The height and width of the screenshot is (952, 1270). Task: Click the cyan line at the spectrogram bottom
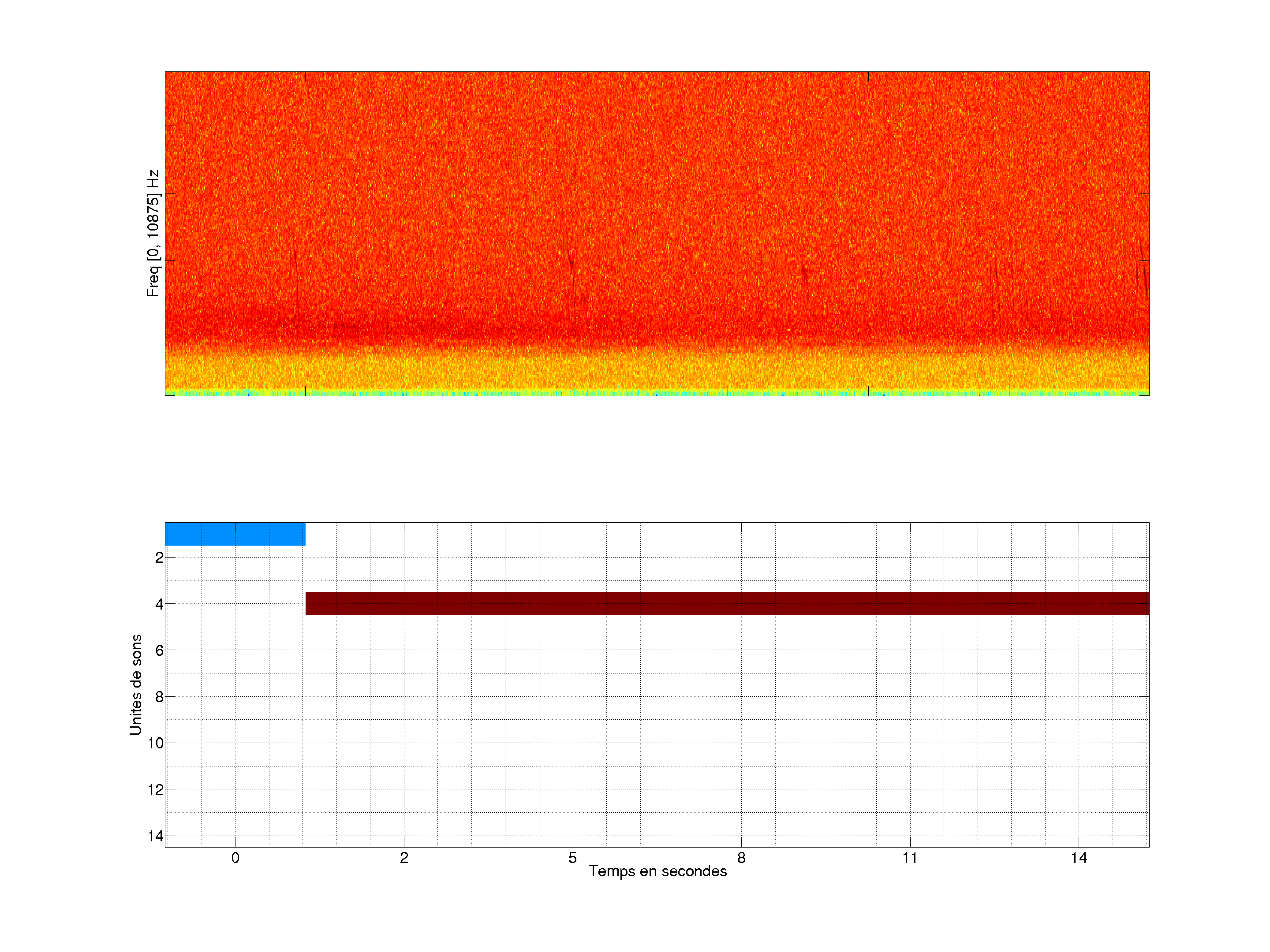point(657,393)
